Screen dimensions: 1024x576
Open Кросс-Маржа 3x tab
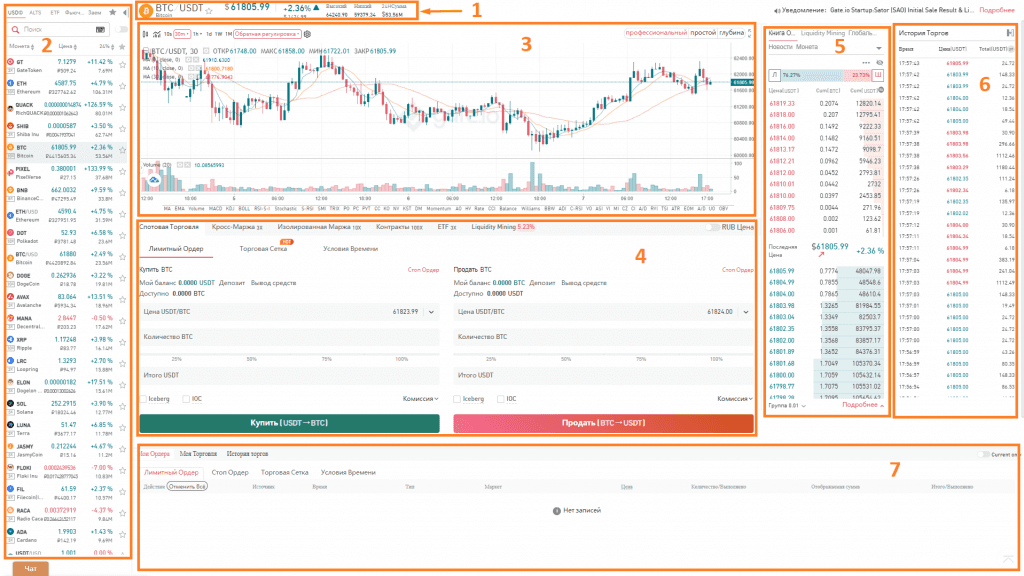point(237,227)
